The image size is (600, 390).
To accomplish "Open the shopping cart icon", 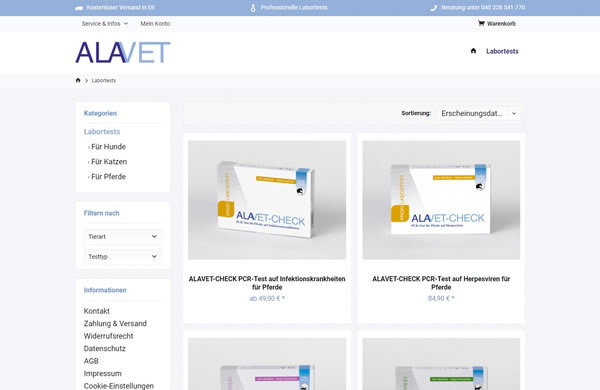I will [x=481, y=23].
